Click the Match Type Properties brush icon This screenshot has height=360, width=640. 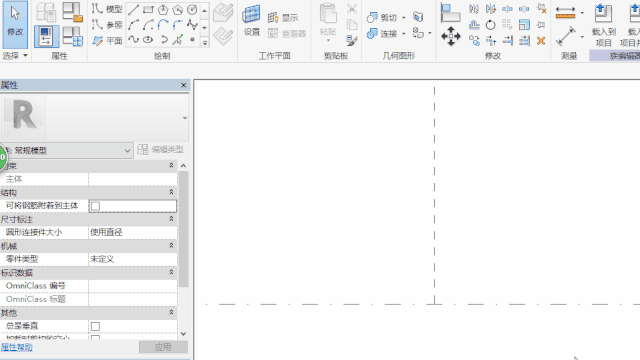coord(351,40)
